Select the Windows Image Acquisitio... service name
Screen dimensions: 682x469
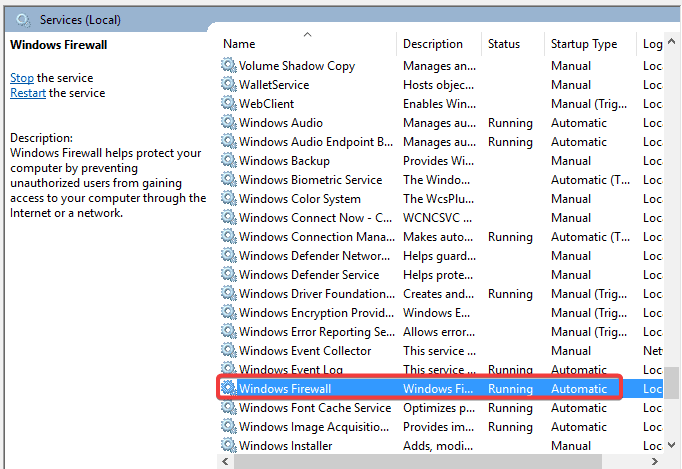tap(314, 427)
